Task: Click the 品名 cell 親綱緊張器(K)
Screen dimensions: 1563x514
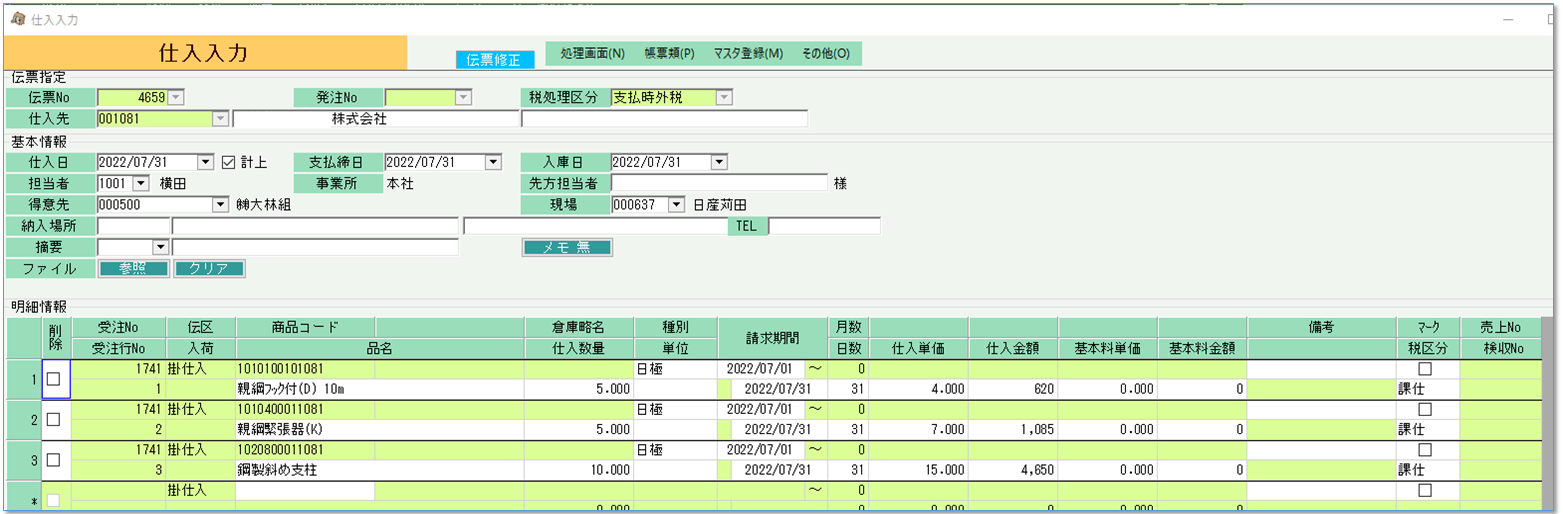Action: click(x=380, y=428)
